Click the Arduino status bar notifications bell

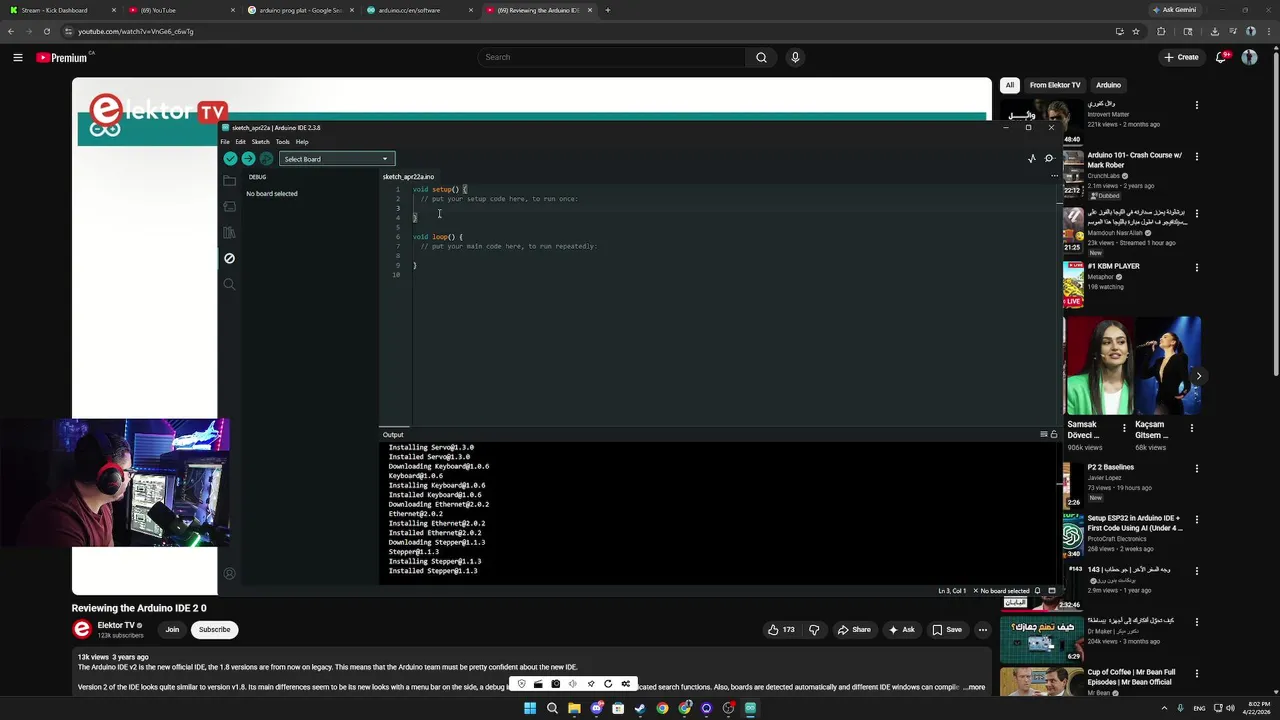click(1037, 591)
